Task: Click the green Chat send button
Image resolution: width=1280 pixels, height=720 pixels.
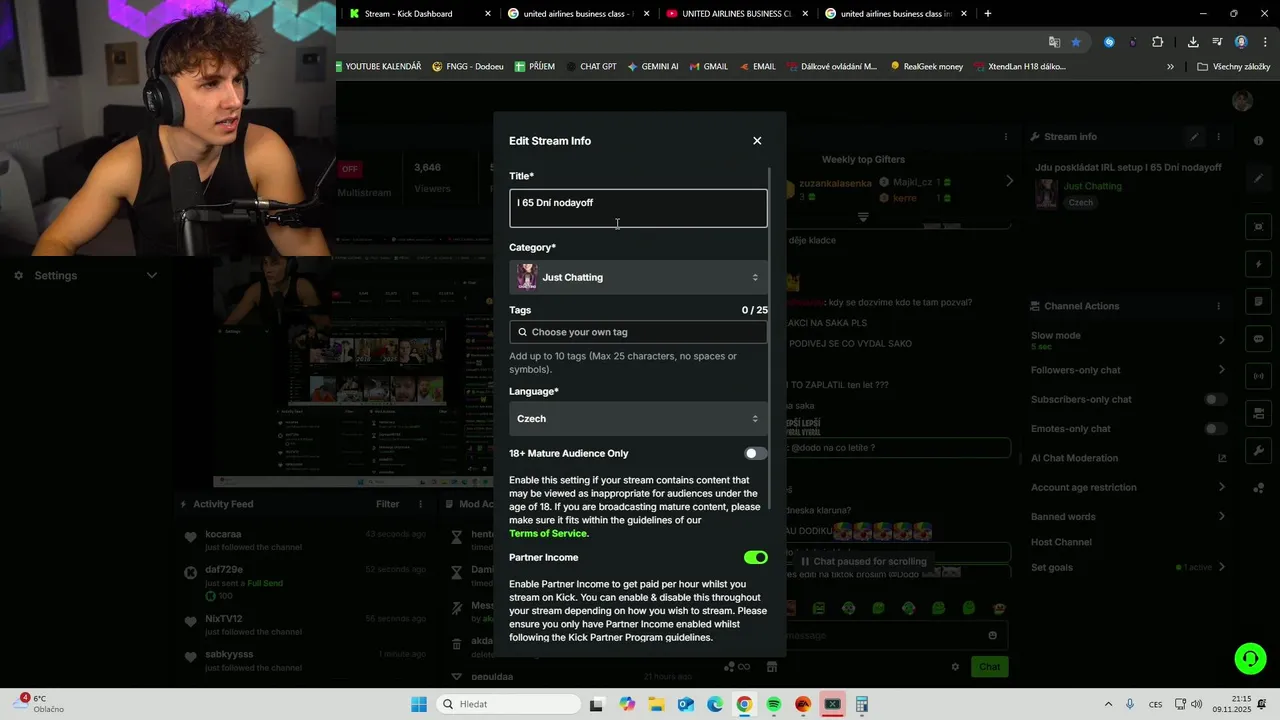Action: pyautogui.click(x=989, y=667)
